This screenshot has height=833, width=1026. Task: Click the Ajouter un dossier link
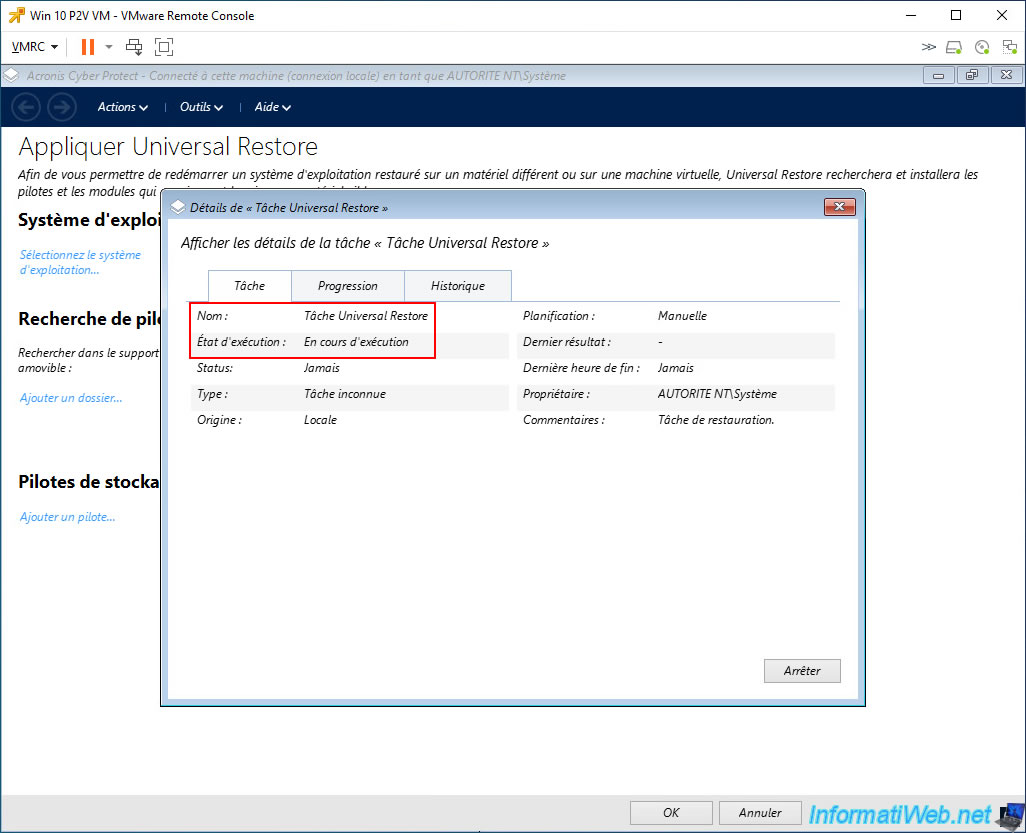click(x=71, y=398)
